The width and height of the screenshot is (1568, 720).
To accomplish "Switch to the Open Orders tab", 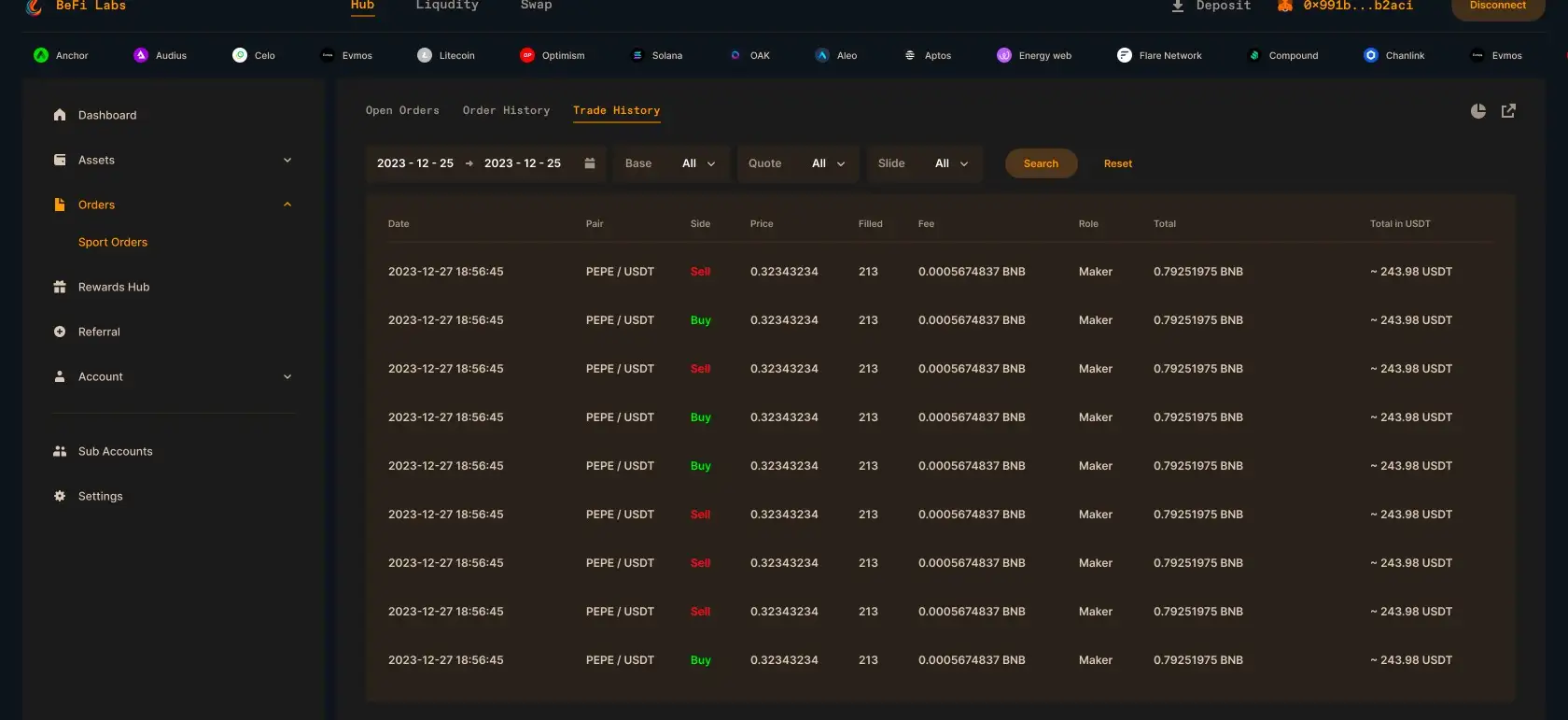I will pos(402,110).
